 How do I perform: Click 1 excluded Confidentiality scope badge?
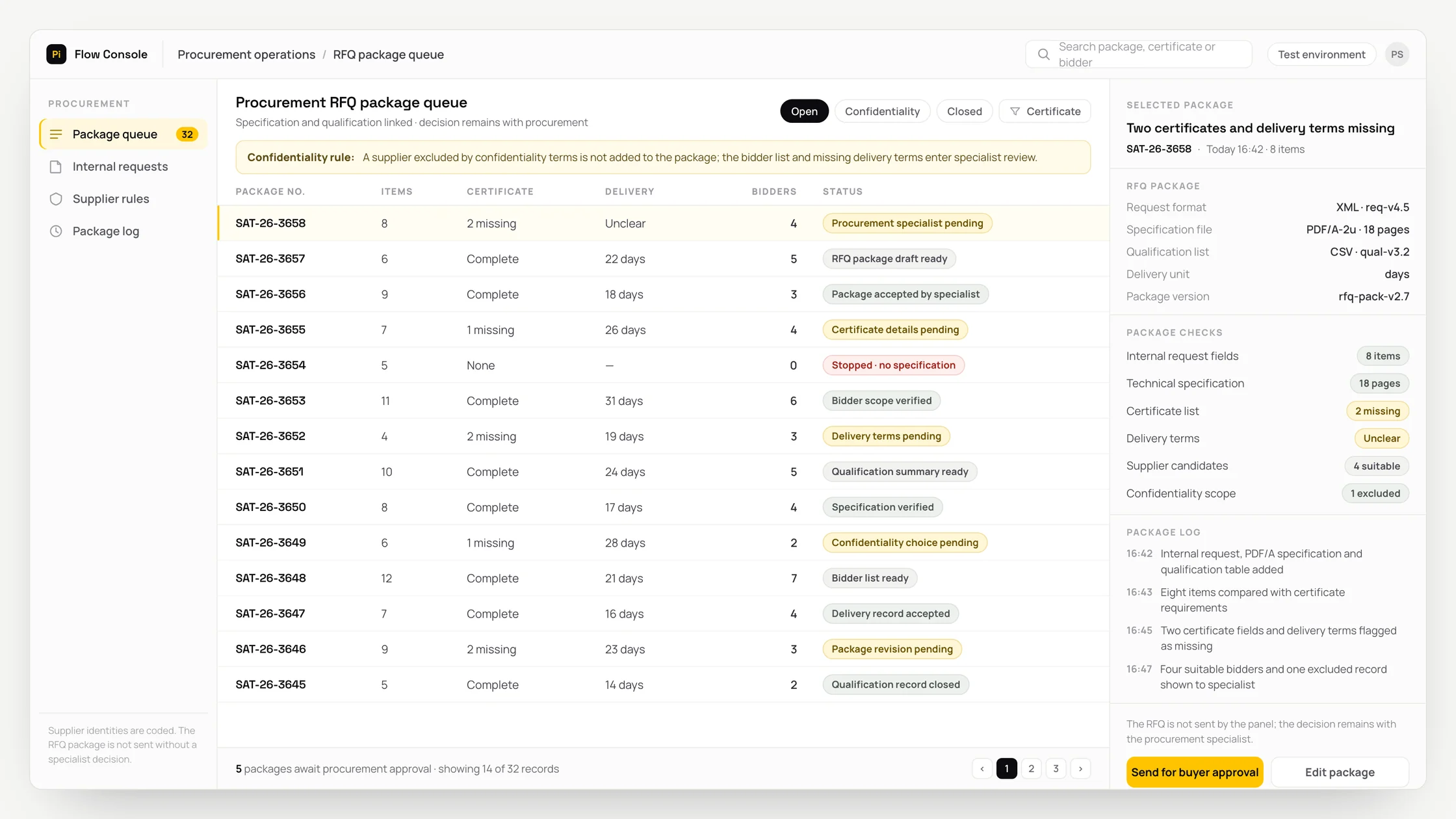coord(1375,493)
